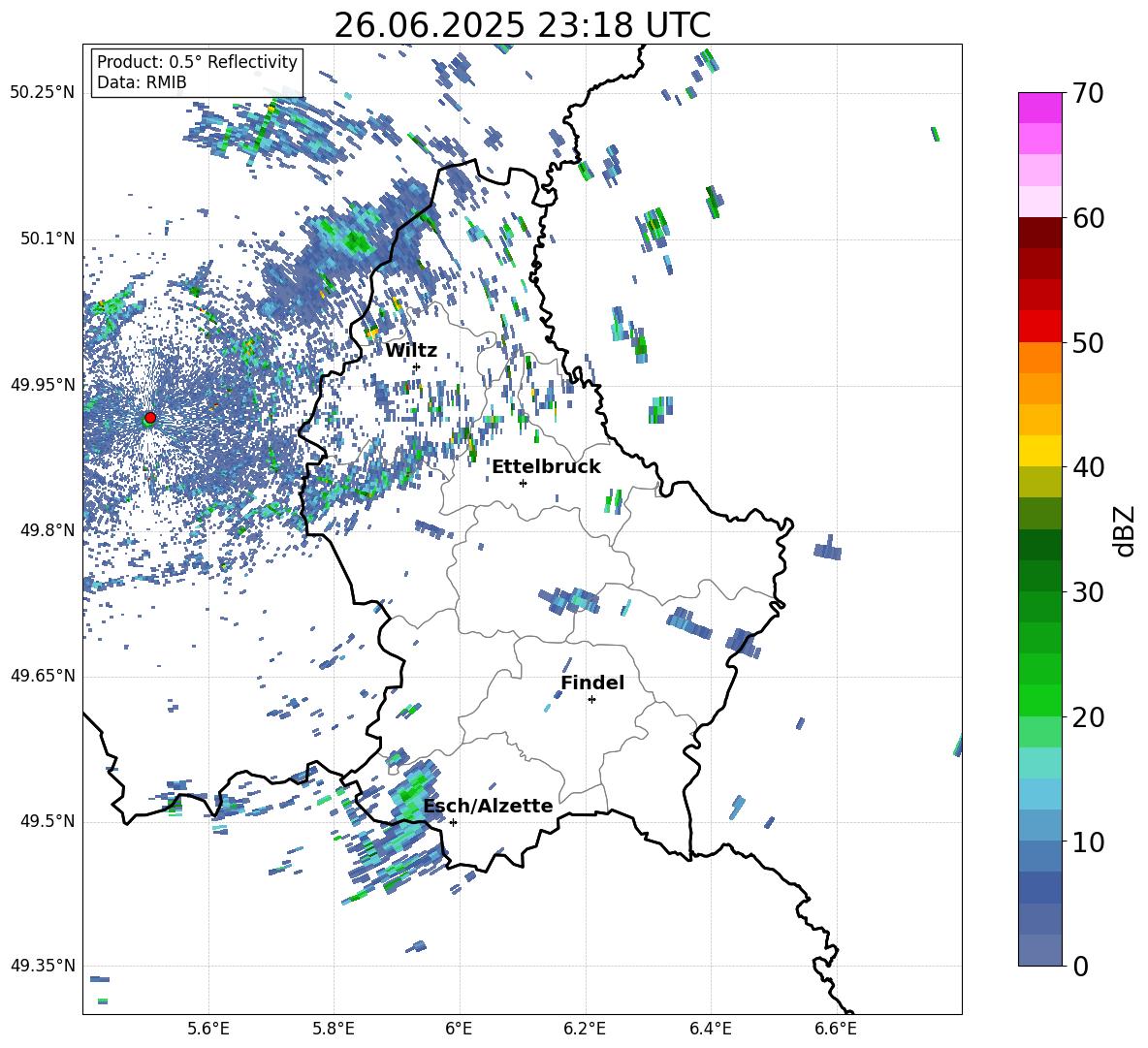Viewport: 1148px width, 1048px height.
Task: Click the light blue swatch between 10 and 20
Action: point(1039,794)
